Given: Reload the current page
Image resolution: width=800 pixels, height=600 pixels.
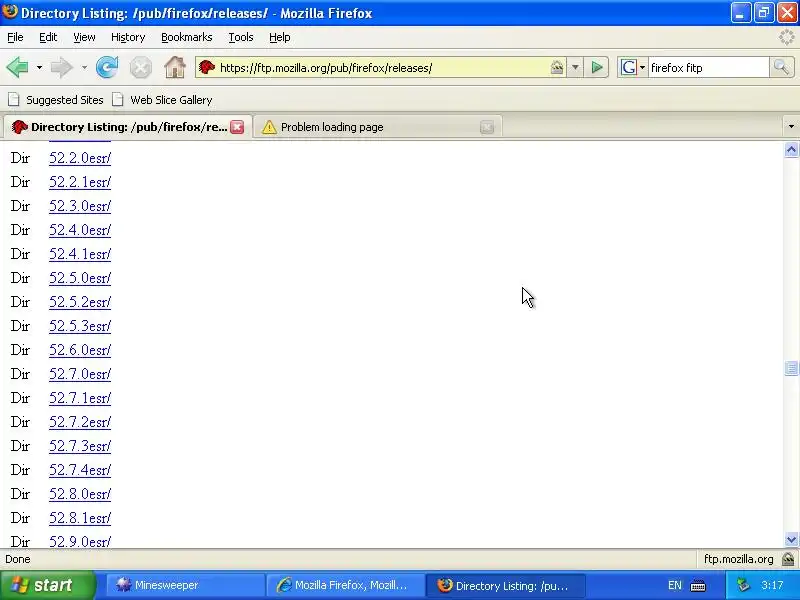Looking at the screenshot, I should 107,67.
